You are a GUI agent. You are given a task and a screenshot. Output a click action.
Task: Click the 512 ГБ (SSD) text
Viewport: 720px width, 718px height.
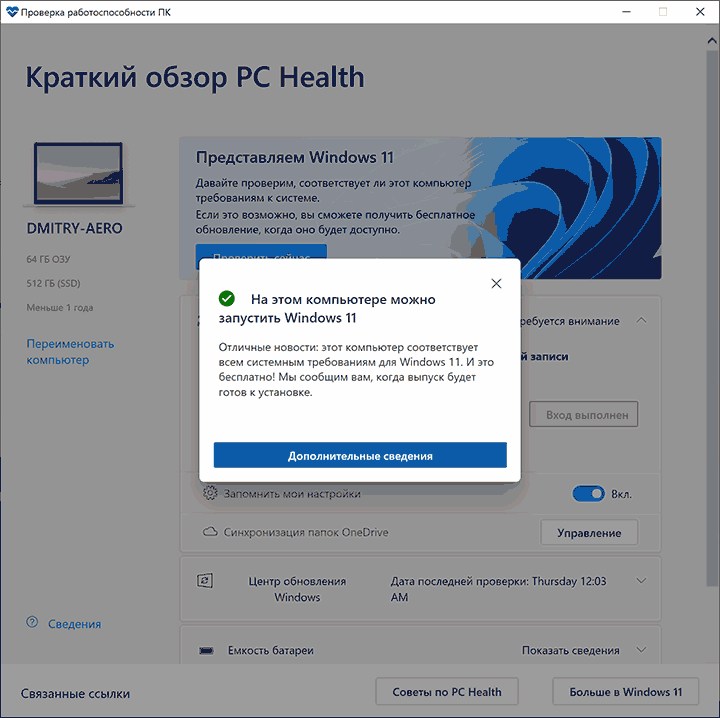[53, 283]
